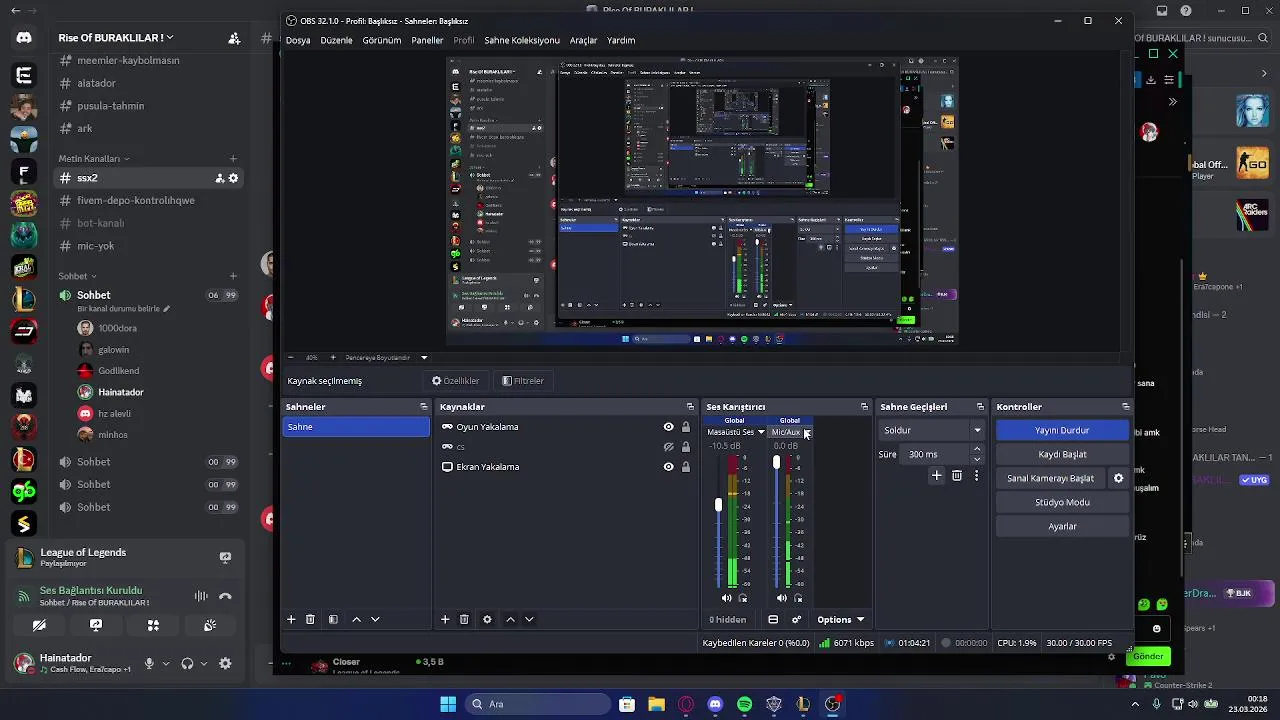
Task: Mute the Mic/Aux audio channel
Action: (782, 598)
